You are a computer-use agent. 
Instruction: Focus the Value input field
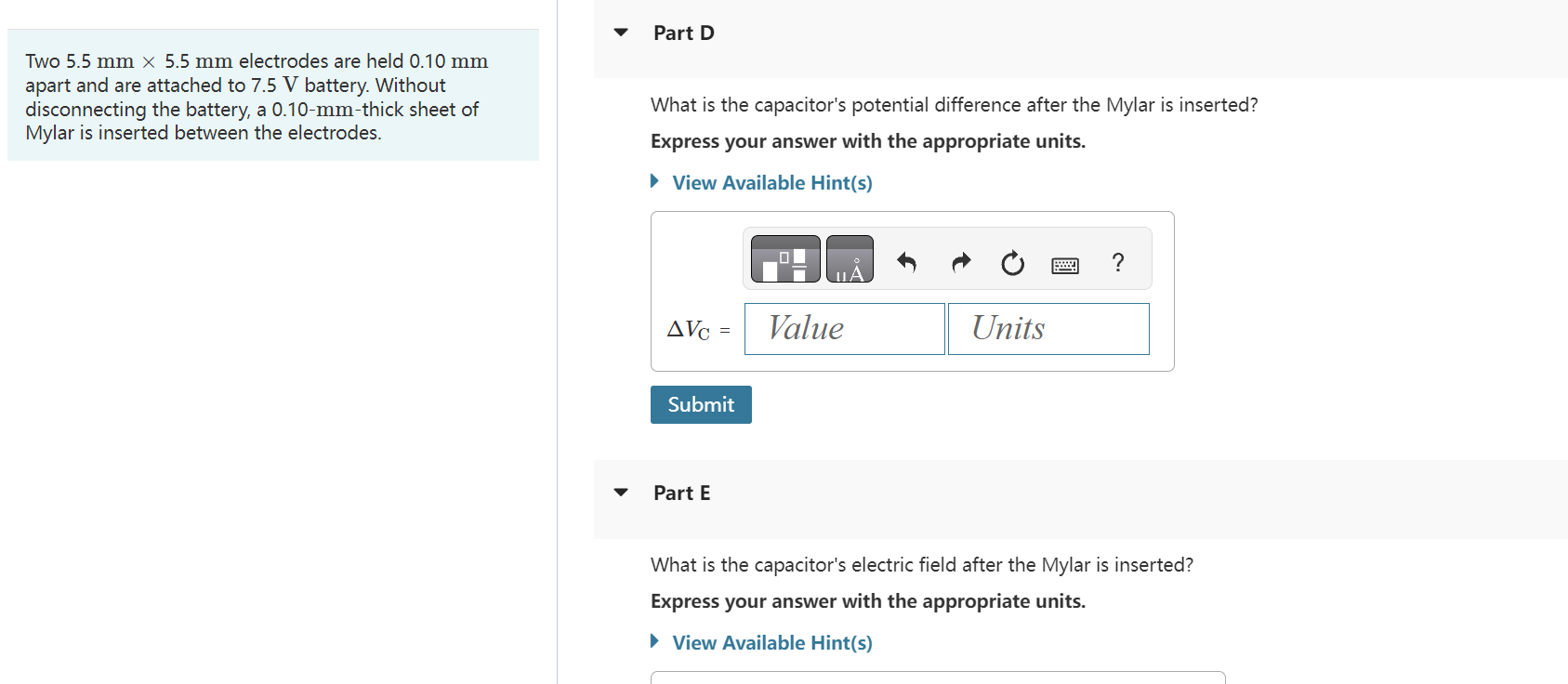click(x=844, y=329)
